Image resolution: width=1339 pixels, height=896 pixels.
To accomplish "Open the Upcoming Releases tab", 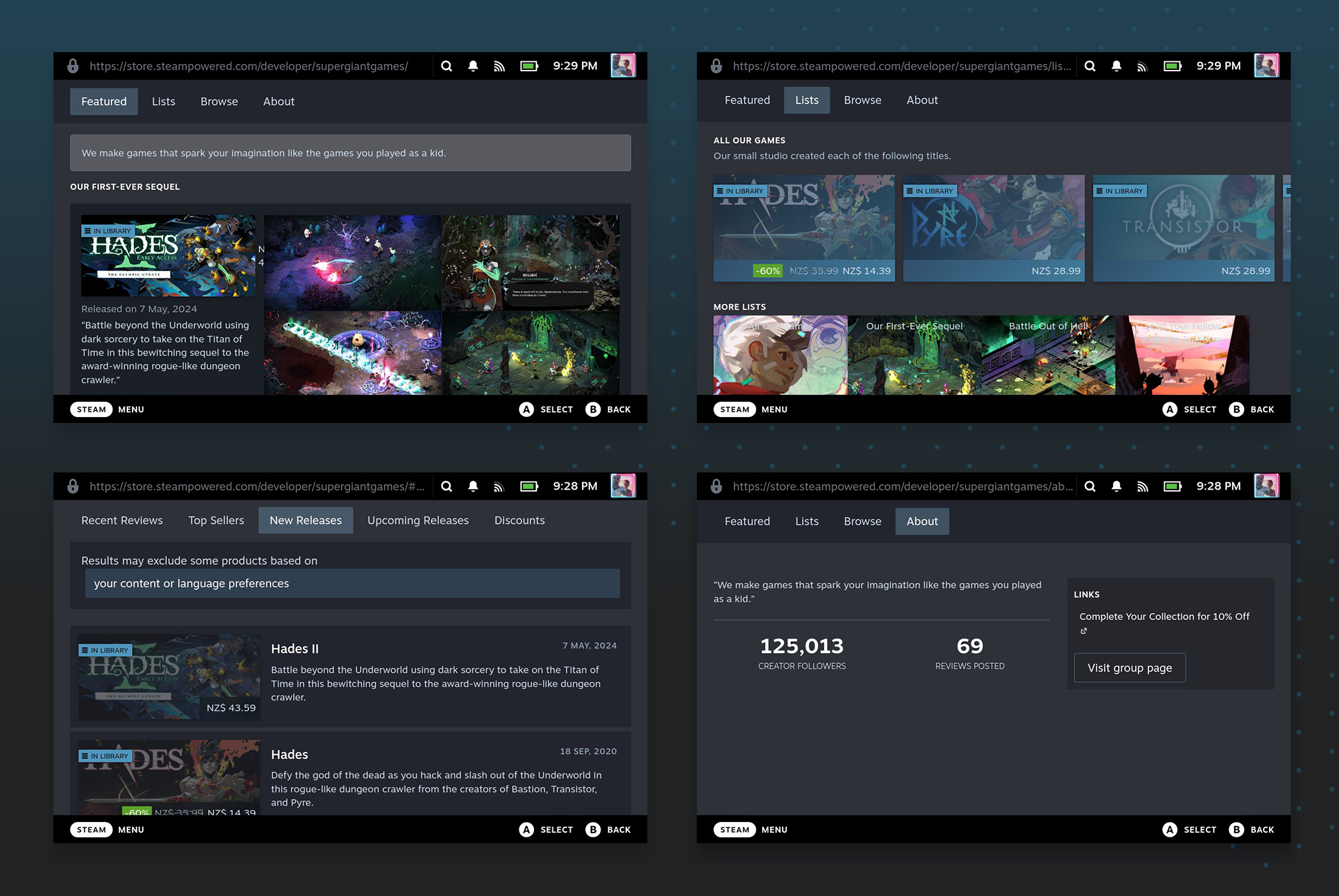I will pyautogui.click(x=418, y=521).
